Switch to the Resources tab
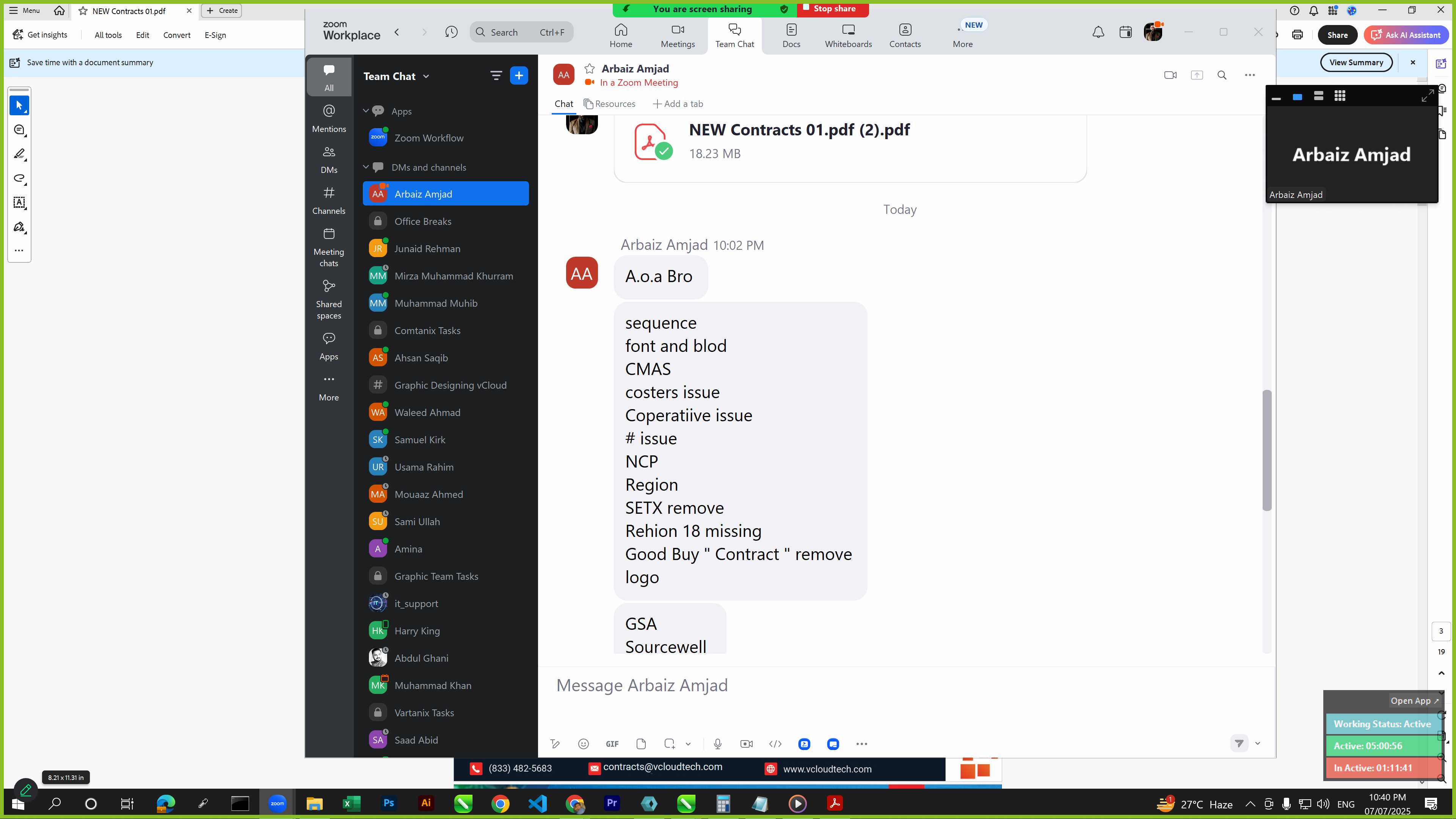 point(609,104)
